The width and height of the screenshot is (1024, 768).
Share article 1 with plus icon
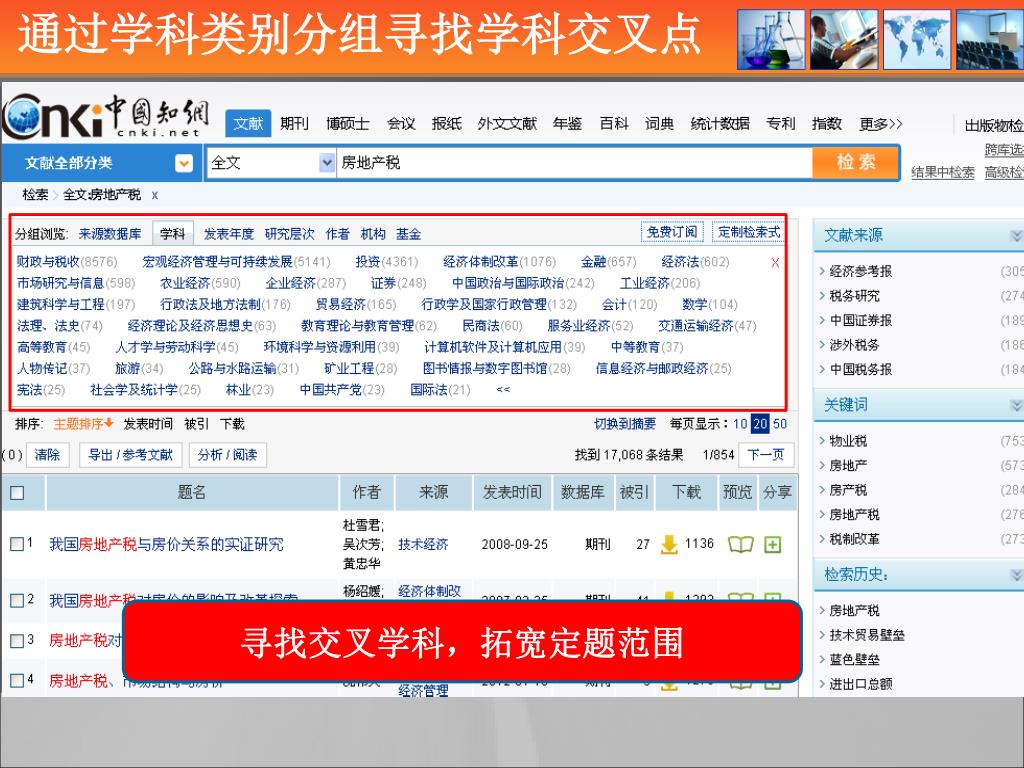(x=773, y=544)
